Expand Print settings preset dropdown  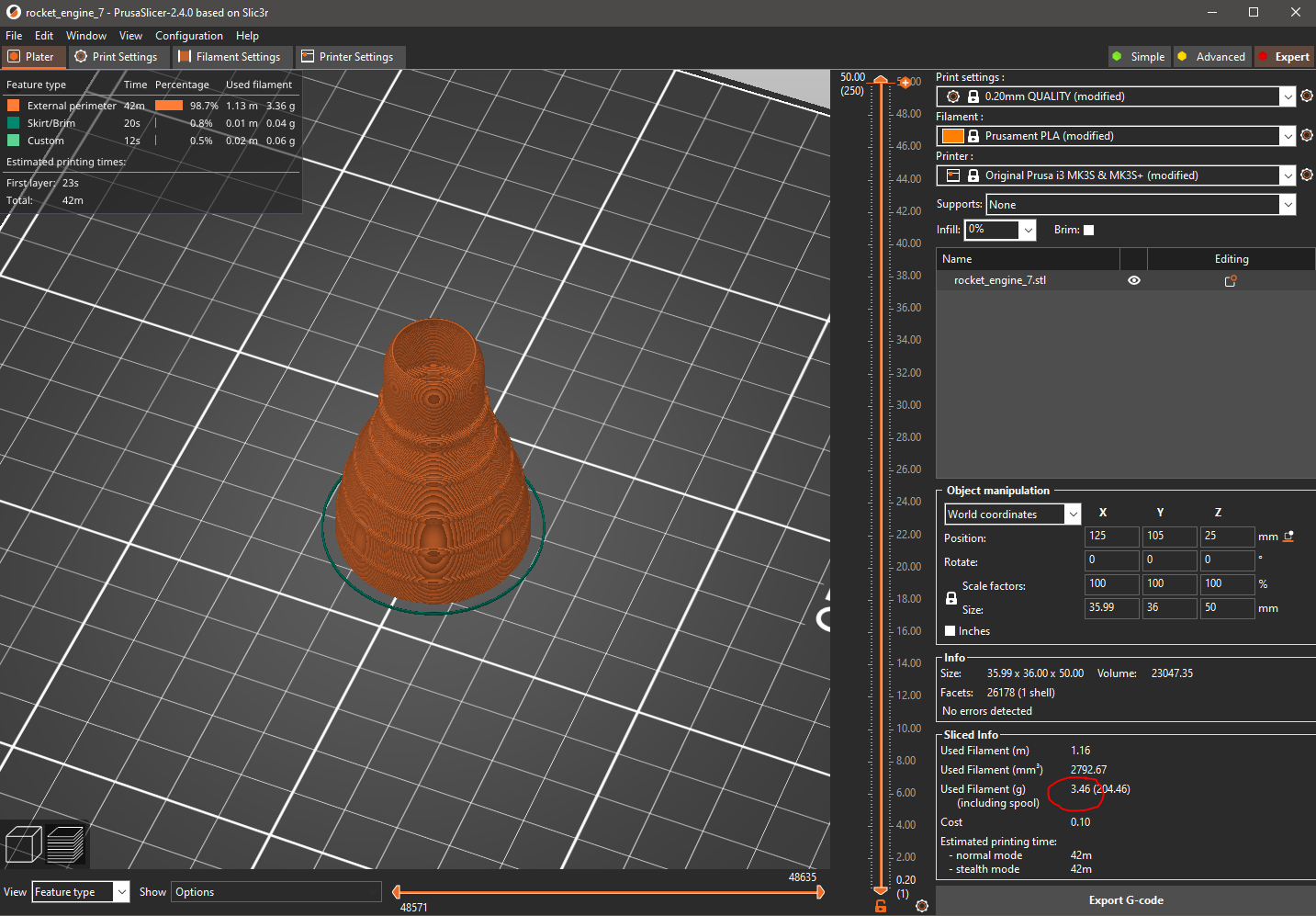click(x=1288, y=96)
